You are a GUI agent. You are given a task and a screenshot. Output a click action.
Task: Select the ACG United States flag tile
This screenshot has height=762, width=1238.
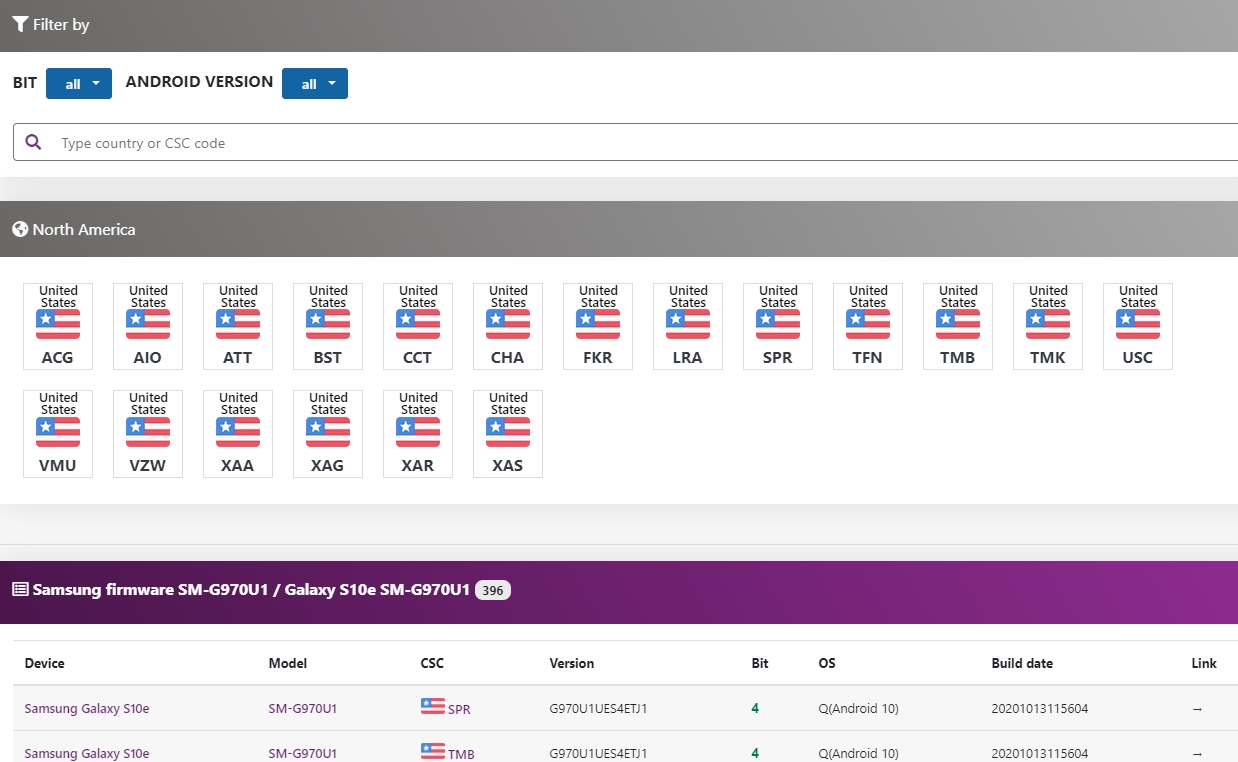[x=58, y=326]
